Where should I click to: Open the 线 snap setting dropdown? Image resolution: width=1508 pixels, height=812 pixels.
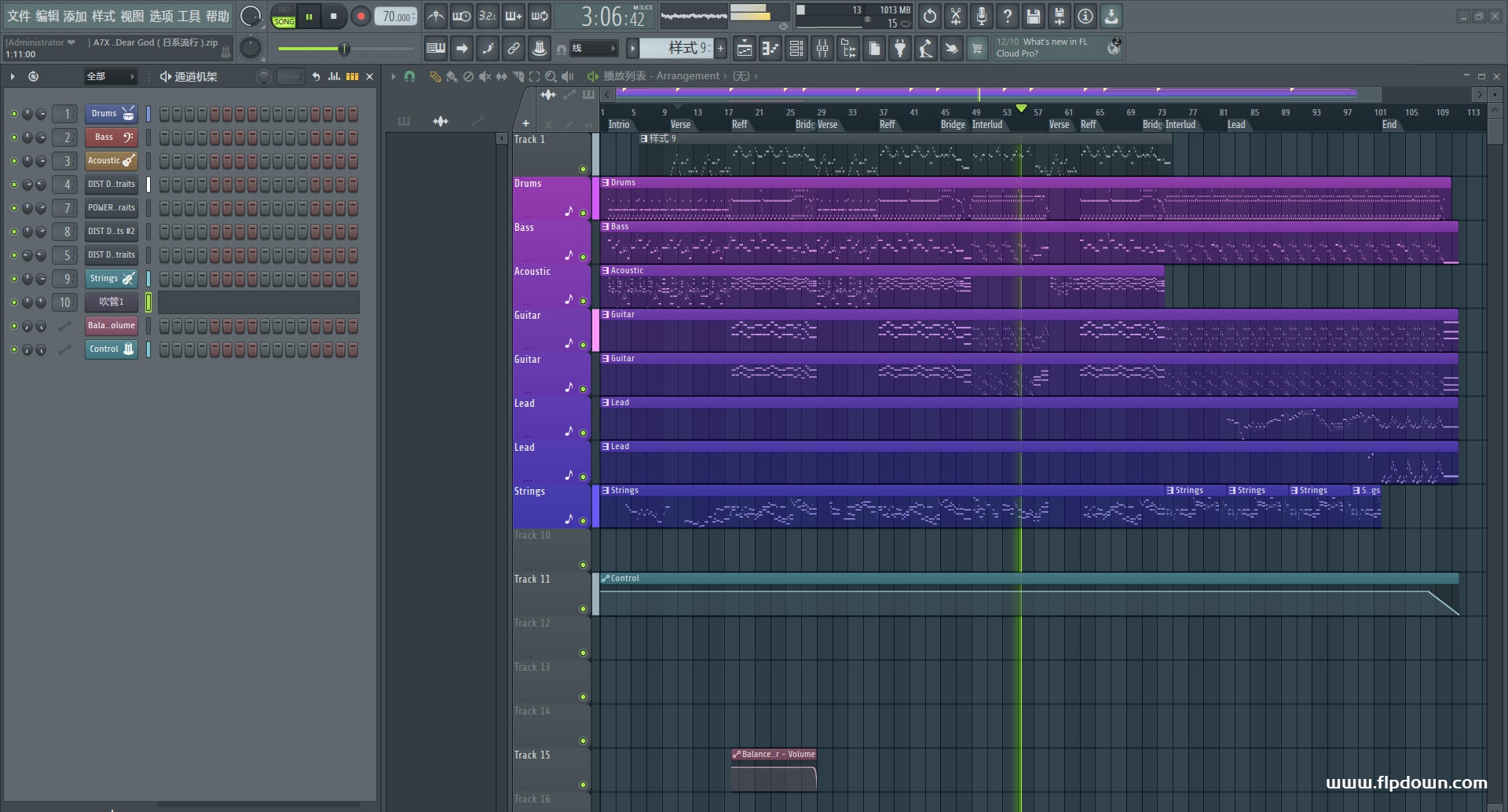click(593, 49)
